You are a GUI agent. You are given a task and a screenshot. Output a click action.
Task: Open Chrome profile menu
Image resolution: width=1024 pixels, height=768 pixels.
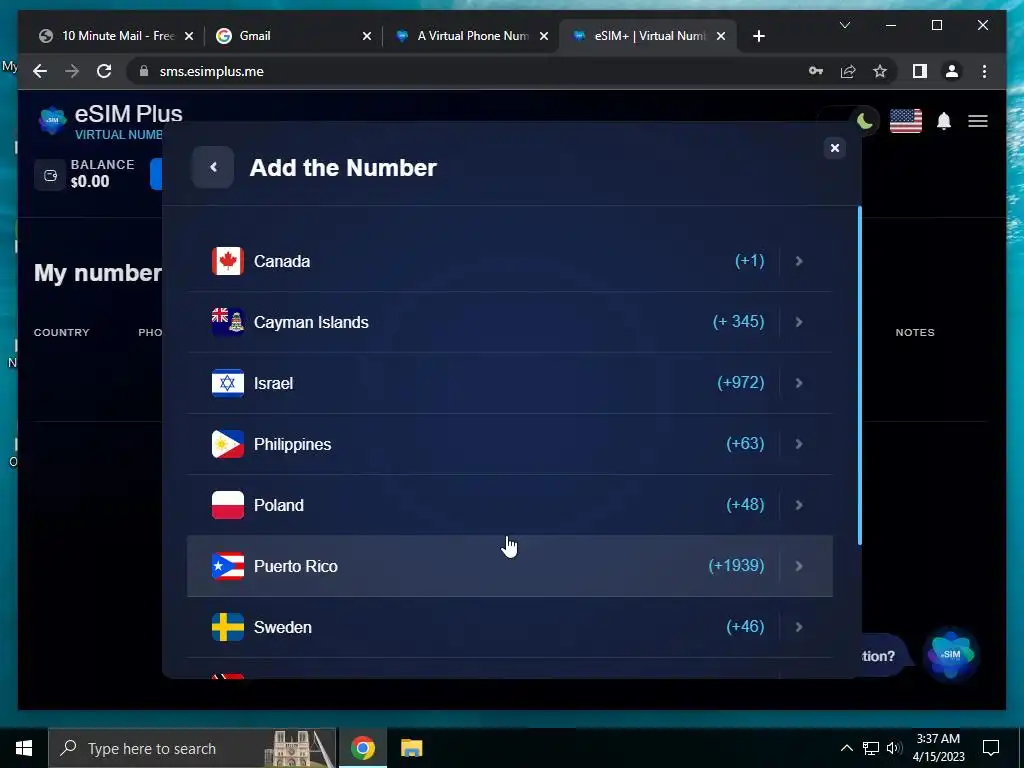click(952, 71)
